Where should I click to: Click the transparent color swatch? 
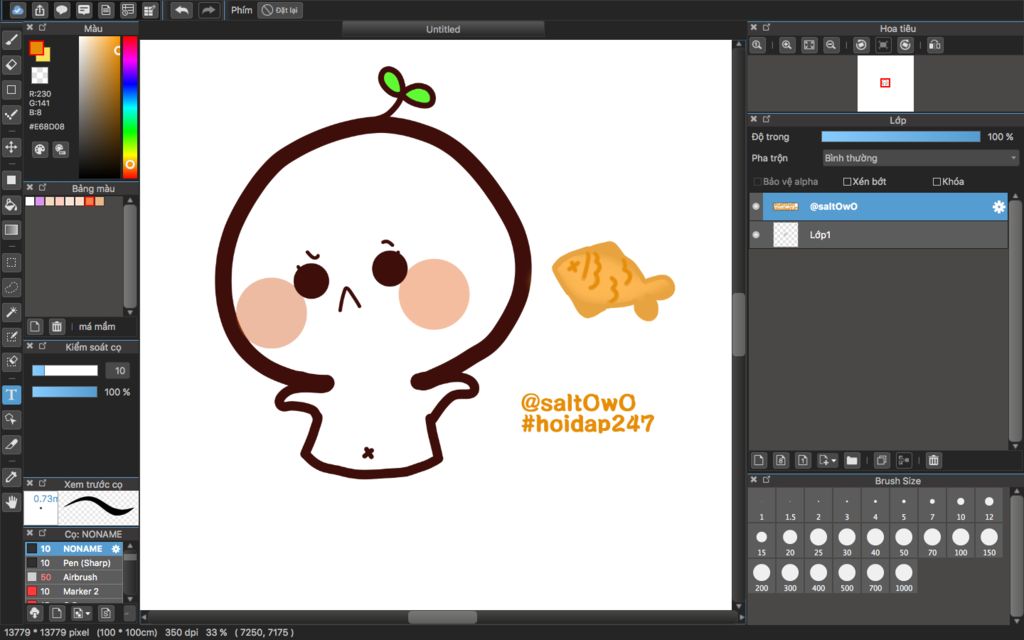pos(40,75)
